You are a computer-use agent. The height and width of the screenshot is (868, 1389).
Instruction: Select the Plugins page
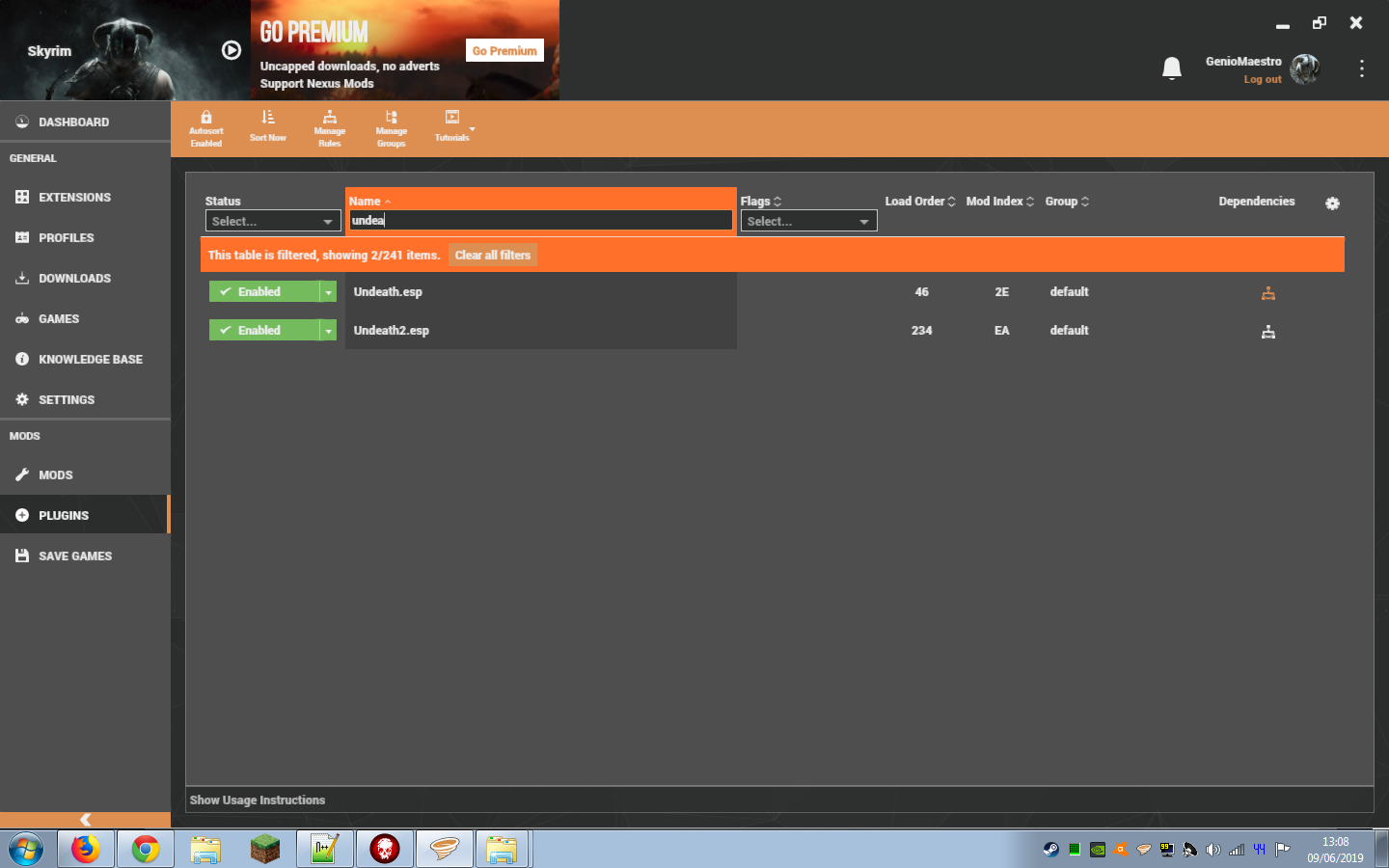(x=85, y=515)
